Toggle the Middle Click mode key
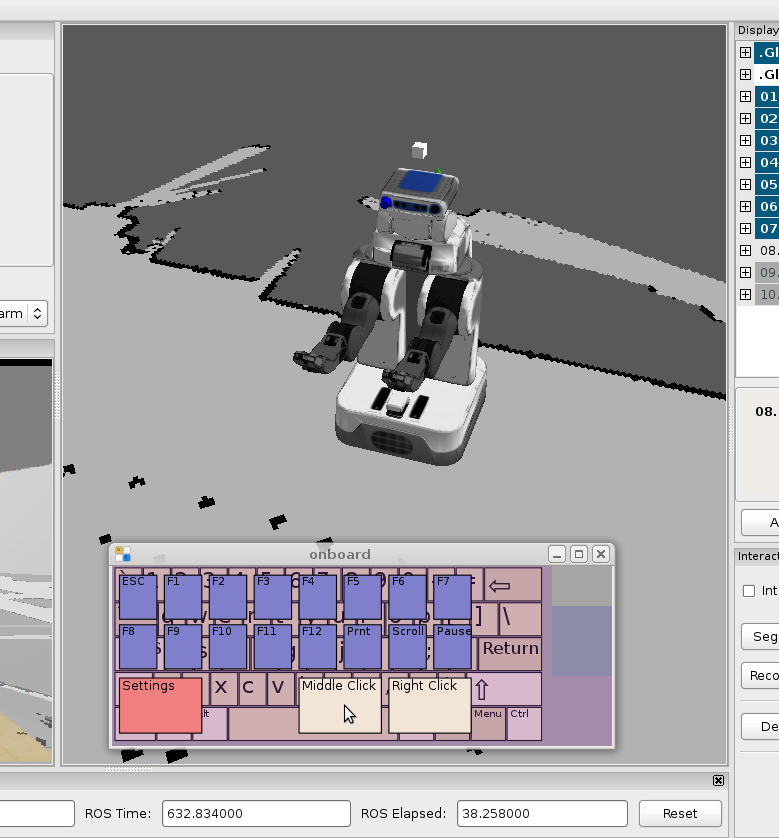The height and width of the screenshot is (838, 779). point(339,705)
